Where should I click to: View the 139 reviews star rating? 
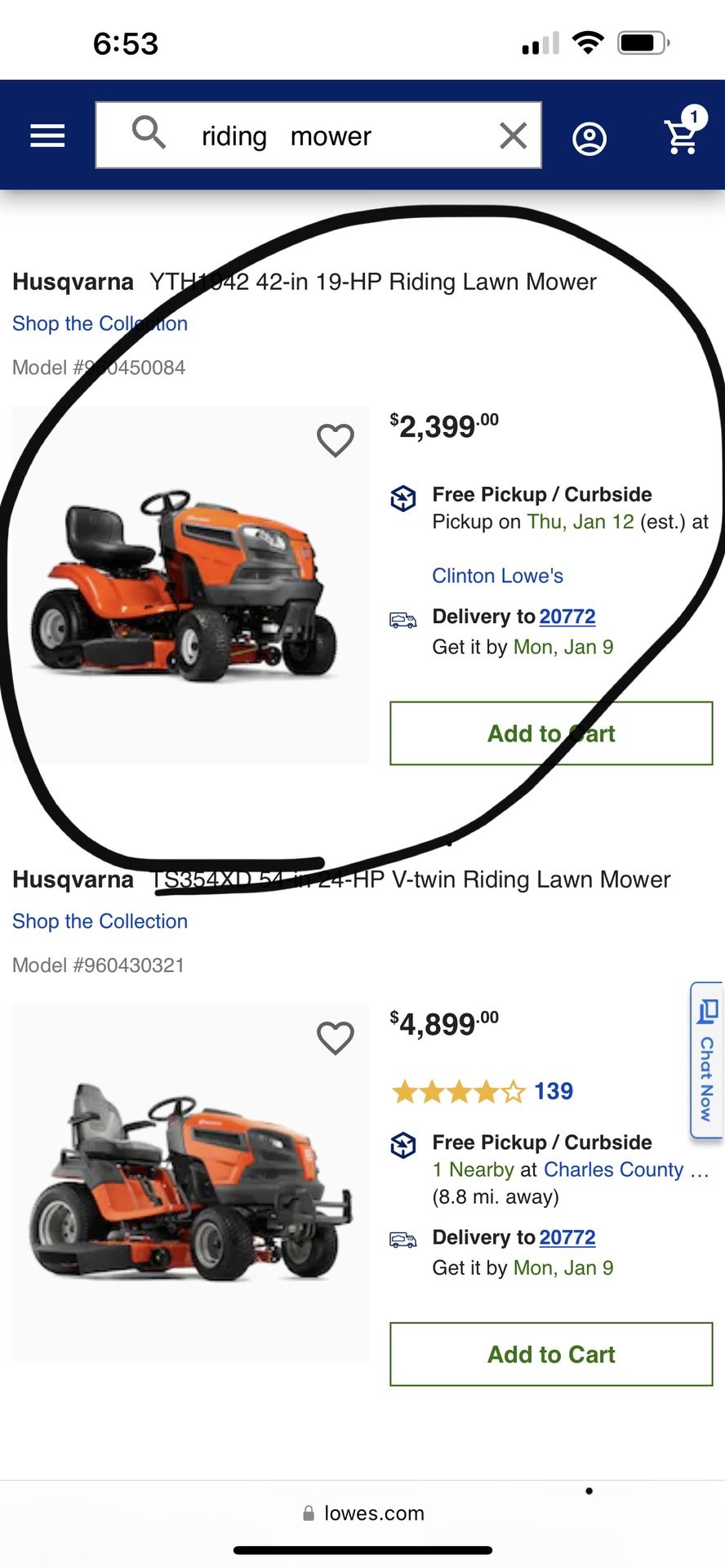pos(482,1091)
